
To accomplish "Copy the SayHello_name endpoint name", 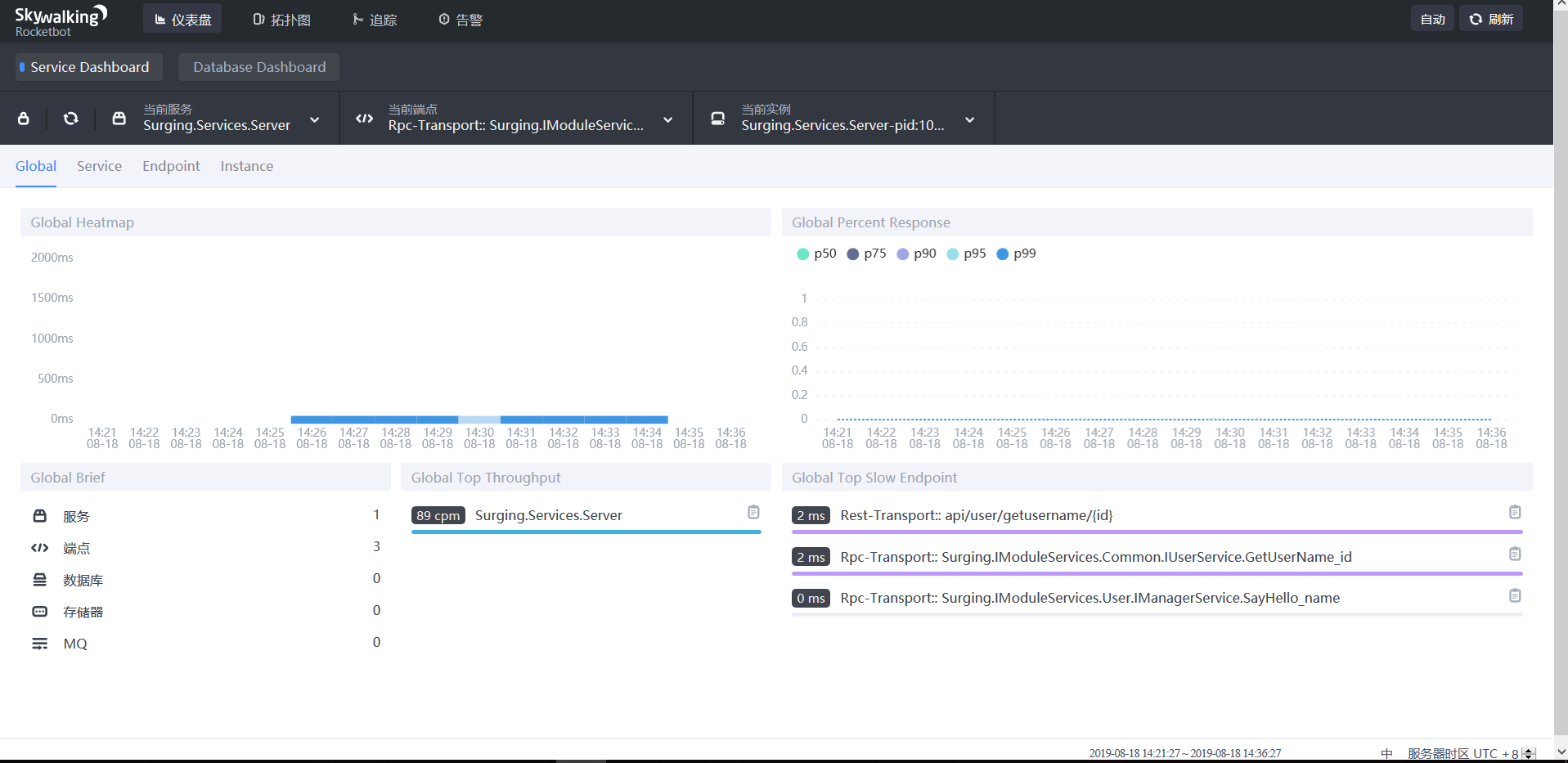I will point(1515,595).
